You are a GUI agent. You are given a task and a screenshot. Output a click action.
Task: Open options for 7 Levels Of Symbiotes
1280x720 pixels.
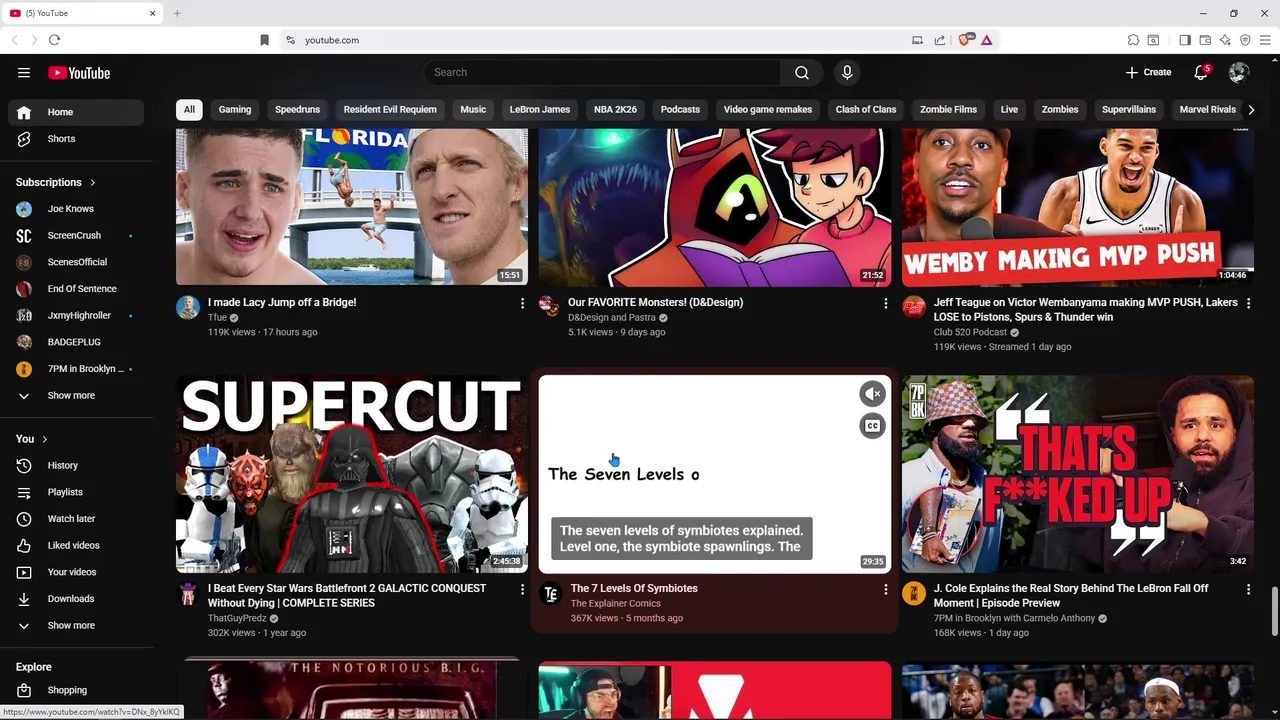click(x=885, y=590)
